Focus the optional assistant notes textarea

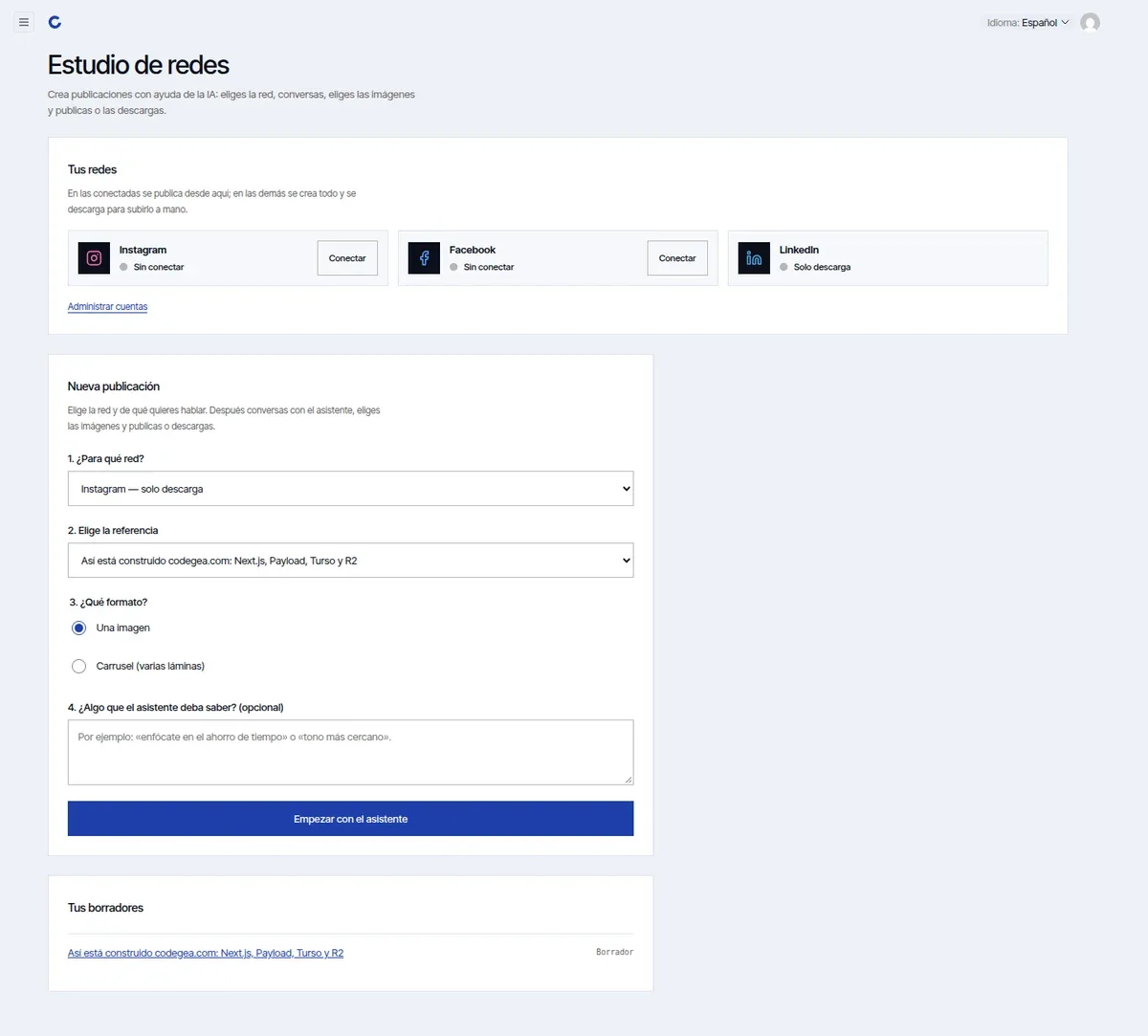pos(350,752)
